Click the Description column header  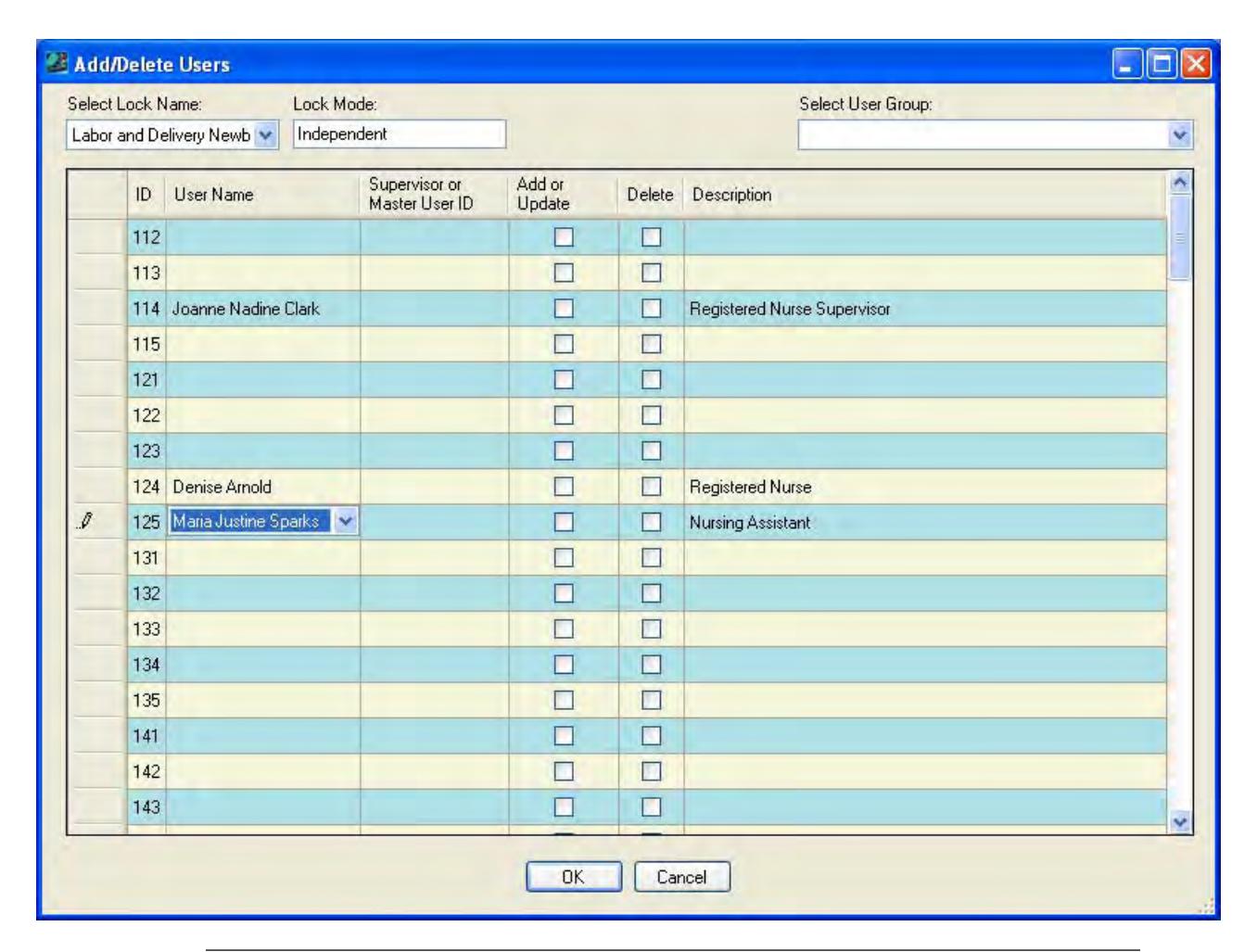[925, 195]
